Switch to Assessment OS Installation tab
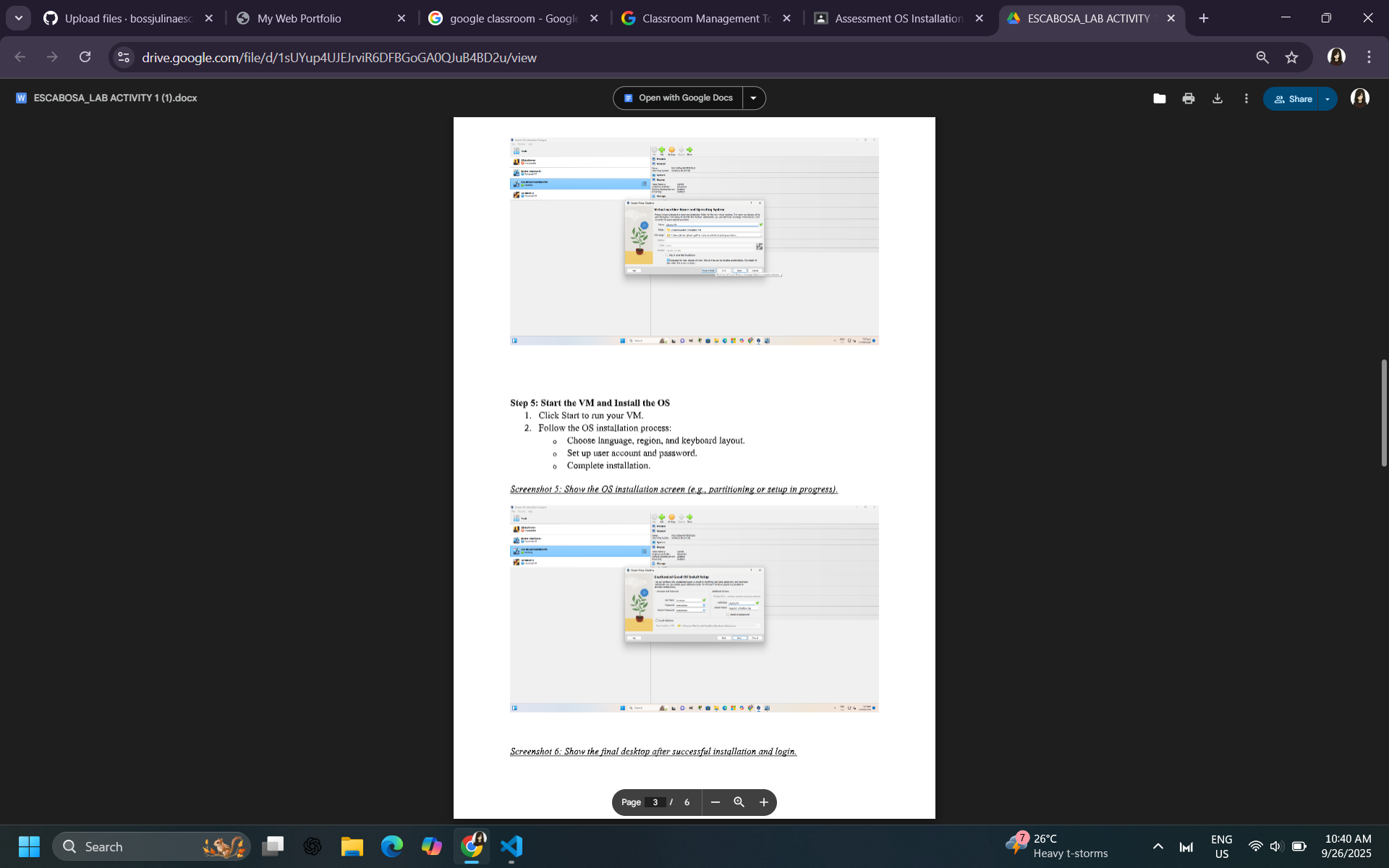The image size is (1389, 868). (898, 18)
